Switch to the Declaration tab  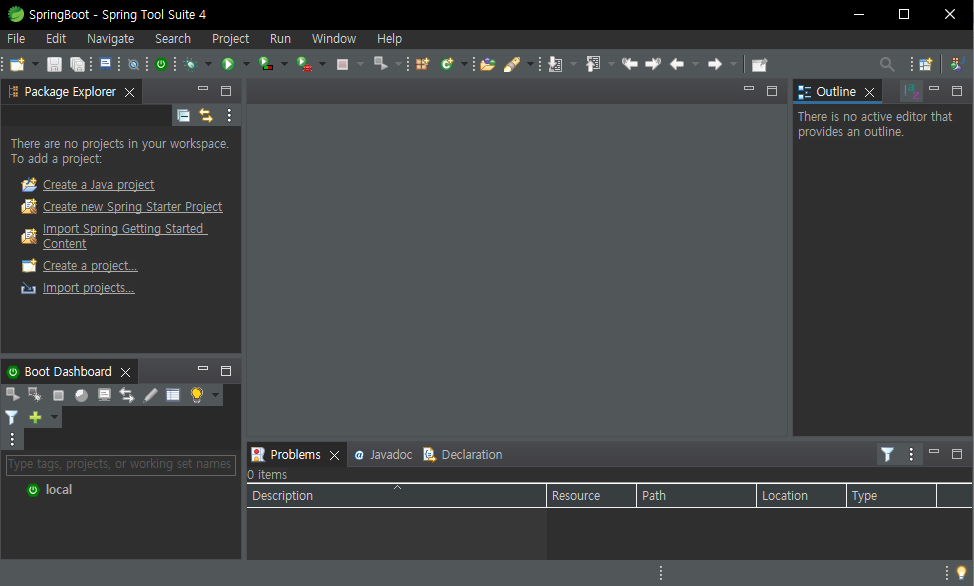coord(463,455)
